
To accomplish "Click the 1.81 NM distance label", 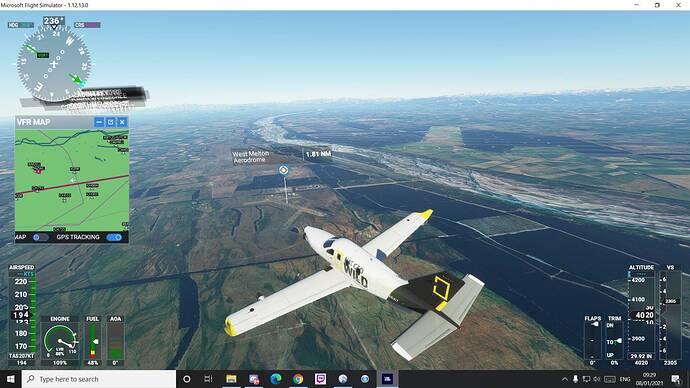I will (318, 154).
